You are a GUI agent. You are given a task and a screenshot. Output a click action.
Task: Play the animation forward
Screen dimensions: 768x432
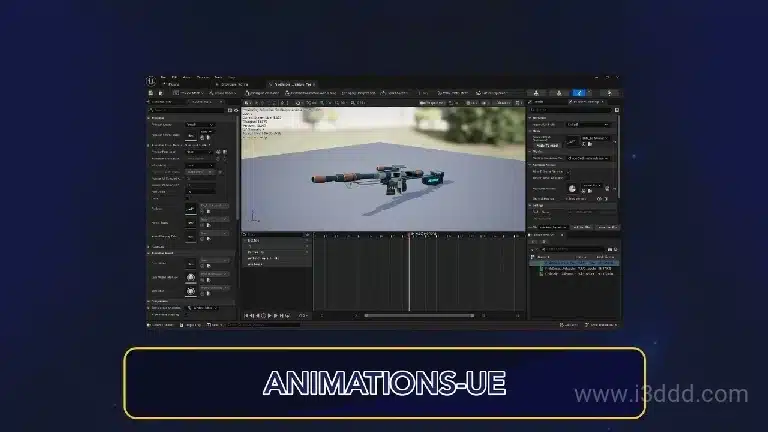(x=269, y=316)
